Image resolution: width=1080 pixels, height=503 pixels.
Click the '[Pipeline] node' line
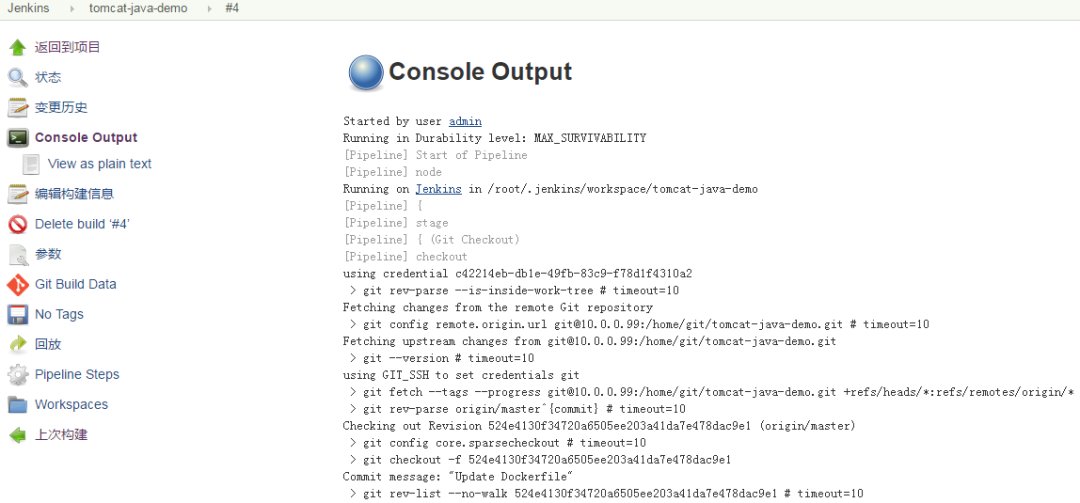click(x=393, y=172)
